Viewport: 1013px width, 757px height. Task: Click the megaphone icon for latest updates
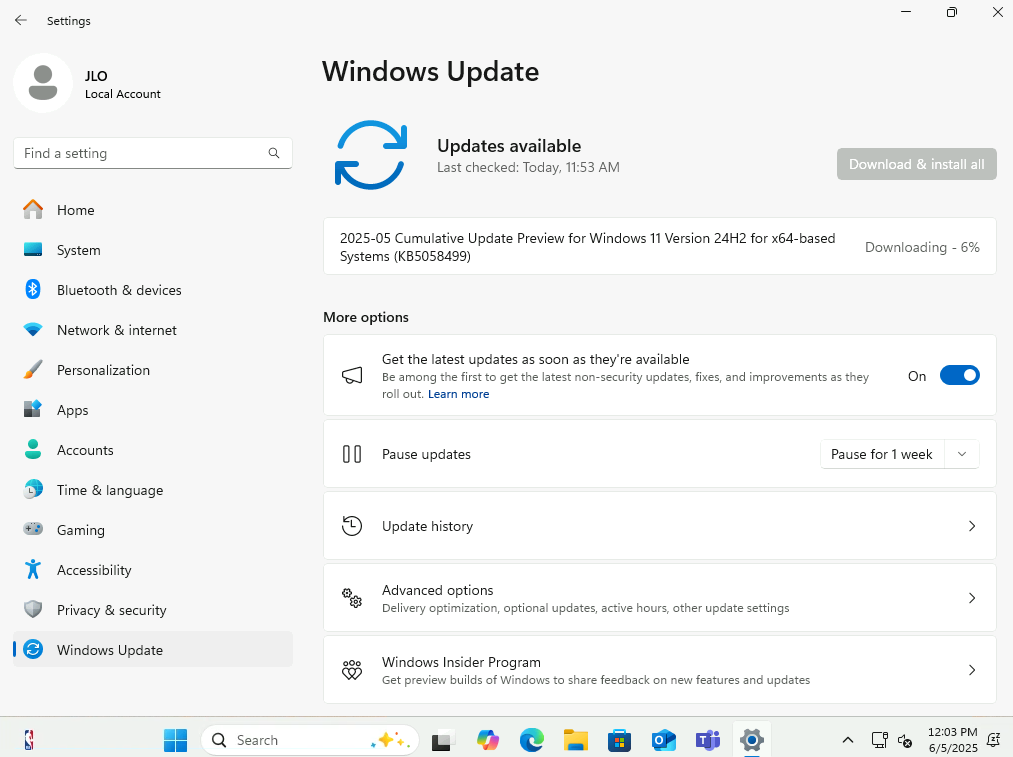click(x=352, y=375)
